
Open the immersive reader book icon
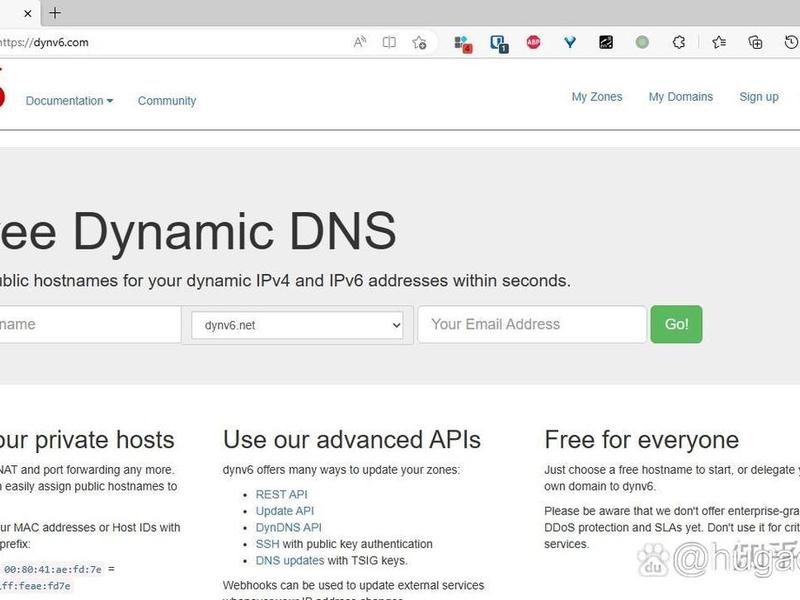tap(389, 42)
